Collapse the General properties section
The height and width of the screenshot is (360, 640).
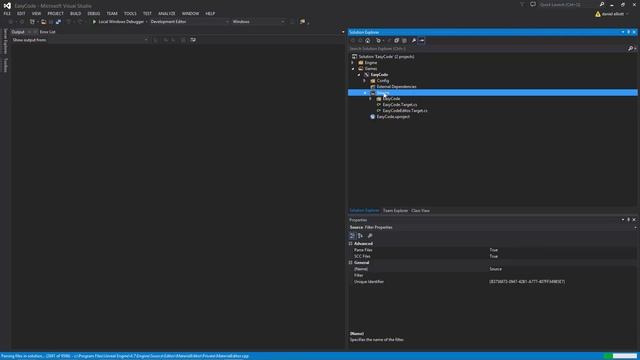click(351, 262)
